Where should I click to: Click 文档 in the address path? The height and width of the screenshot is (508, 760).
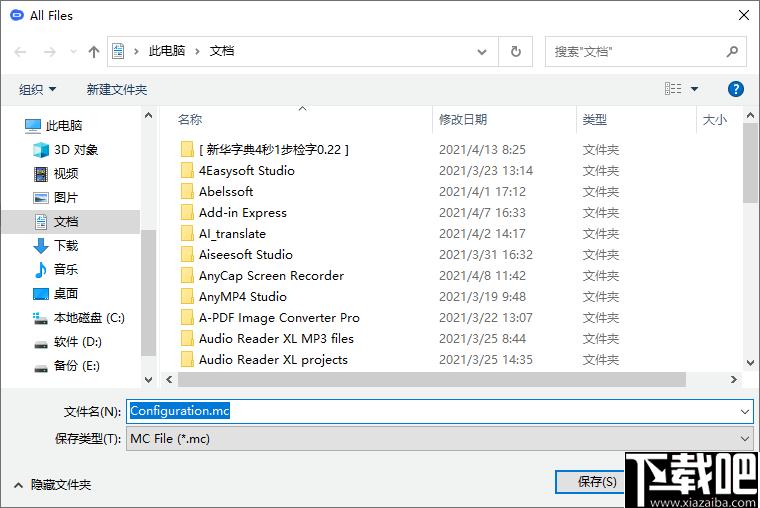(x=222, y=51)
